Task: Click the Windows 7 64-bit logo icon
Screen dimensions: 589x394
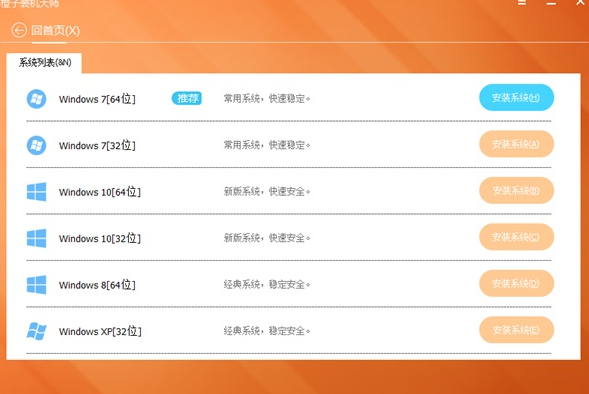Action: pos(36,99)
